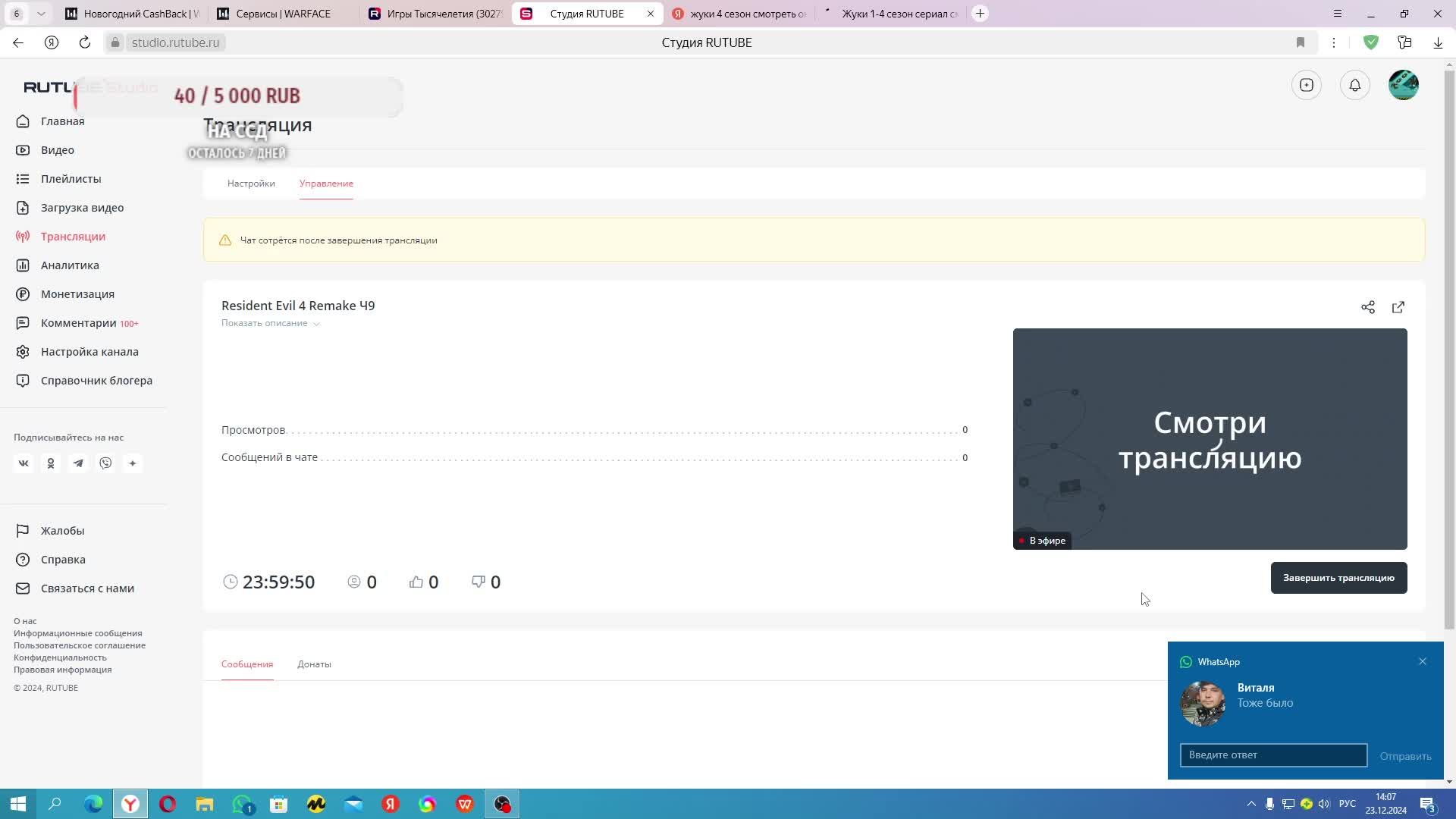Screen dimensions: 1456x819
Task: Open Связаться с нами
Action: tap(75, 588)
